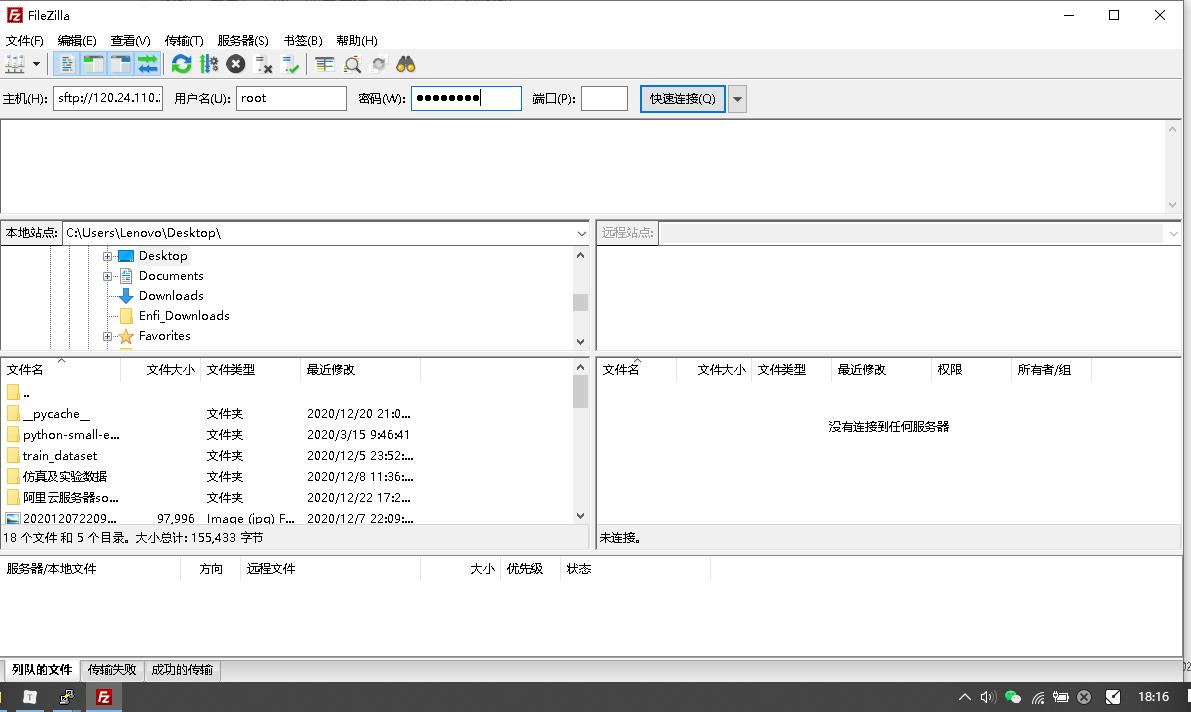
Task: Click the remote 权限 column header
Action: (x=971, y=369)
